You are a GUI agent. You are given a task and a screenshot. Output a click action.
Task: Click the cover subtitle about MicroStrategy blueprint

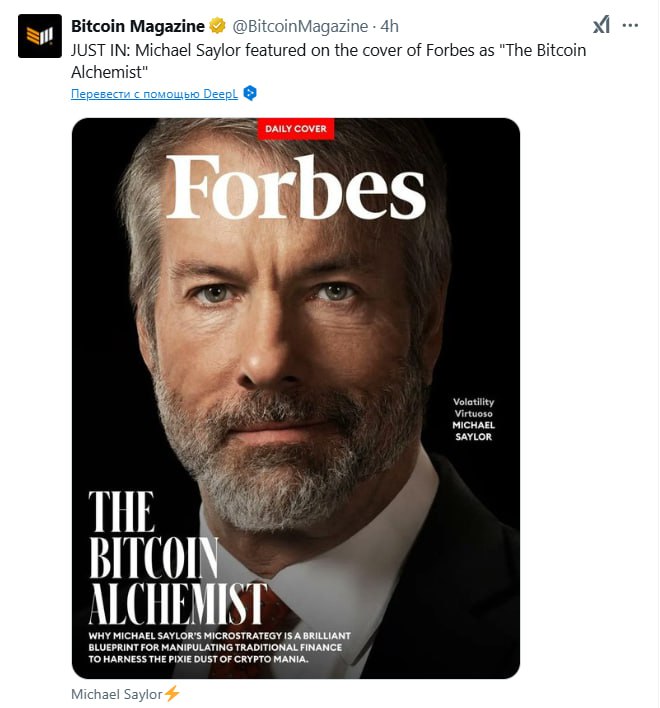pos(219,647)
